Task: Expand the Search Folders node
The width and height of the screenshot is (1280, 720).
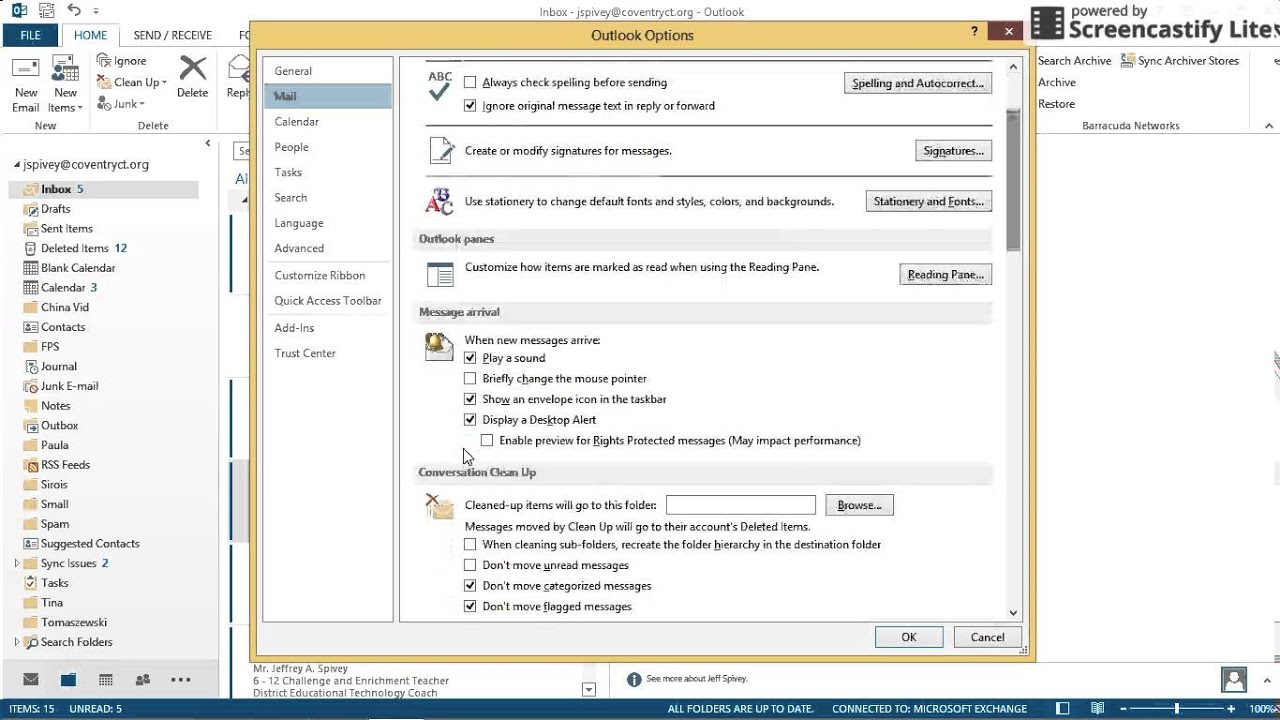Action: pyautogui.click(x=16, y=642)
